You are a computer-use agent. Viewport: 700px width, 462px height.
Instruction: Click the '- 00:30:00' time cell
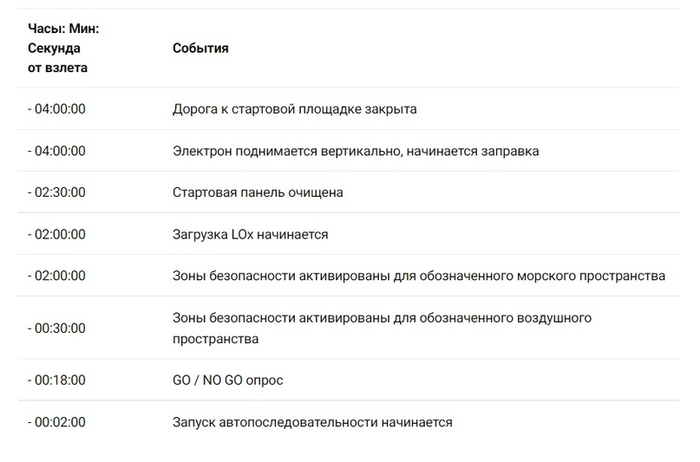(x=57, y=328)
